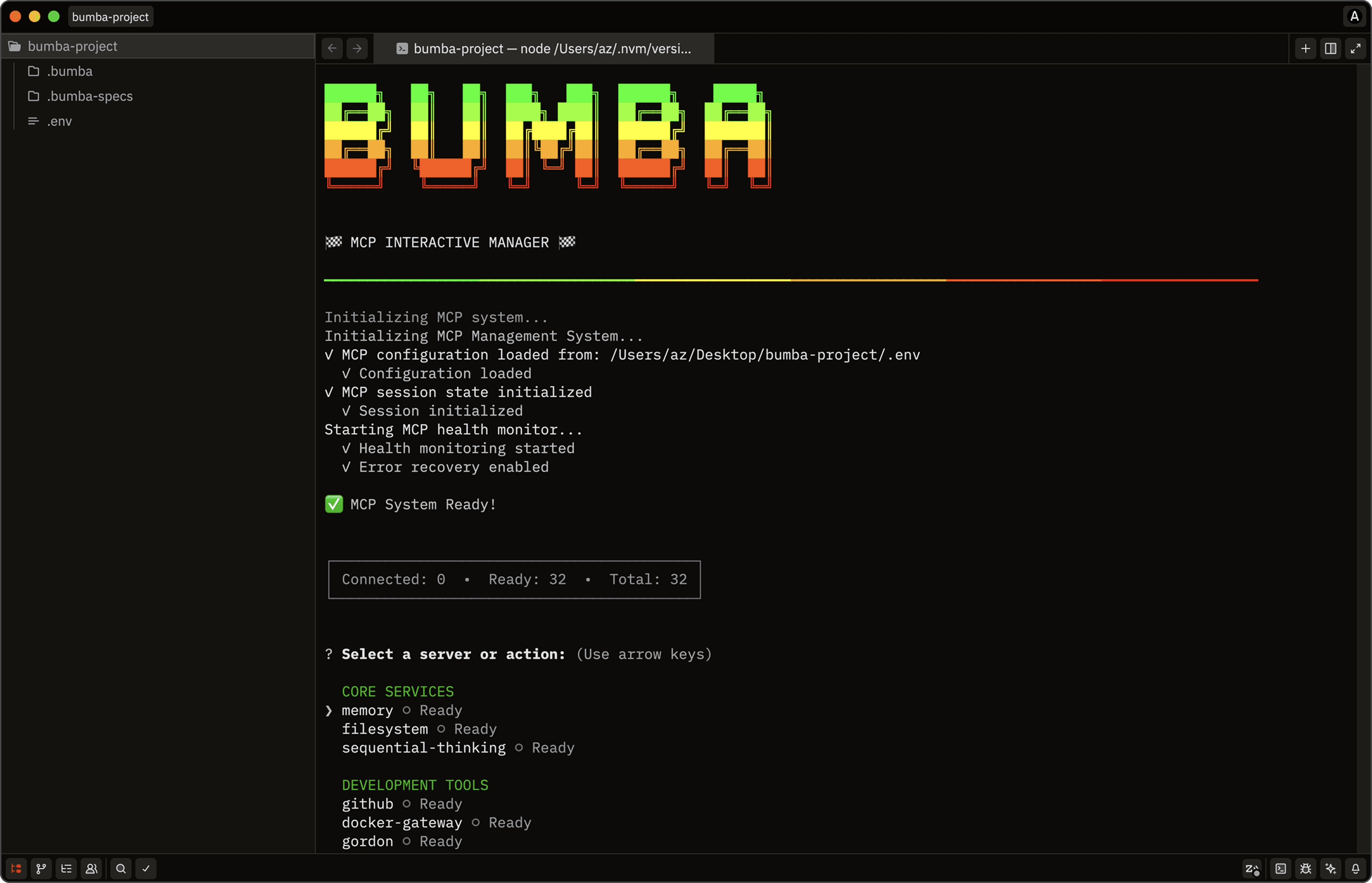Open the collaboration panel people icon
The width and height of the screenshot is (1372, 883).
[91, 868]
